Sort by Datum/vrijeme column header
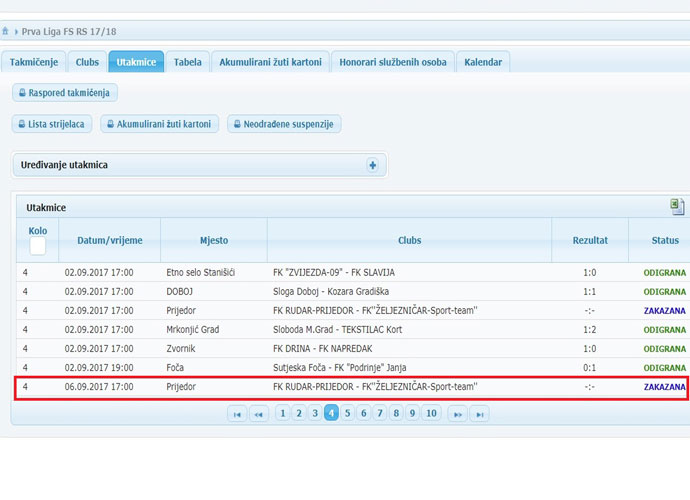690x500 pixels. click(110, 240)
